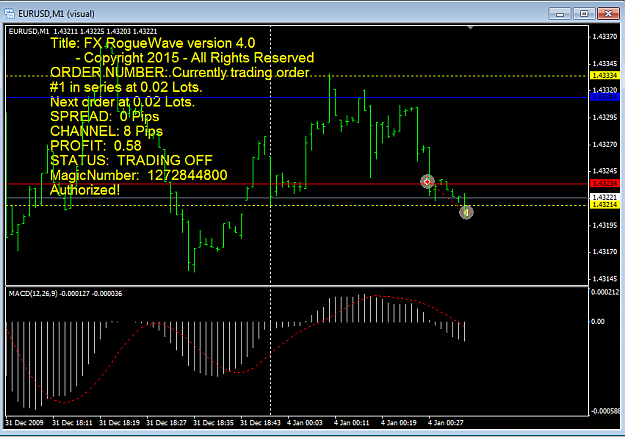This screenshot has width=625, height=437.
Task: Click the 'PROFIT: 0.58' line
Action: [x=96, y=146]
